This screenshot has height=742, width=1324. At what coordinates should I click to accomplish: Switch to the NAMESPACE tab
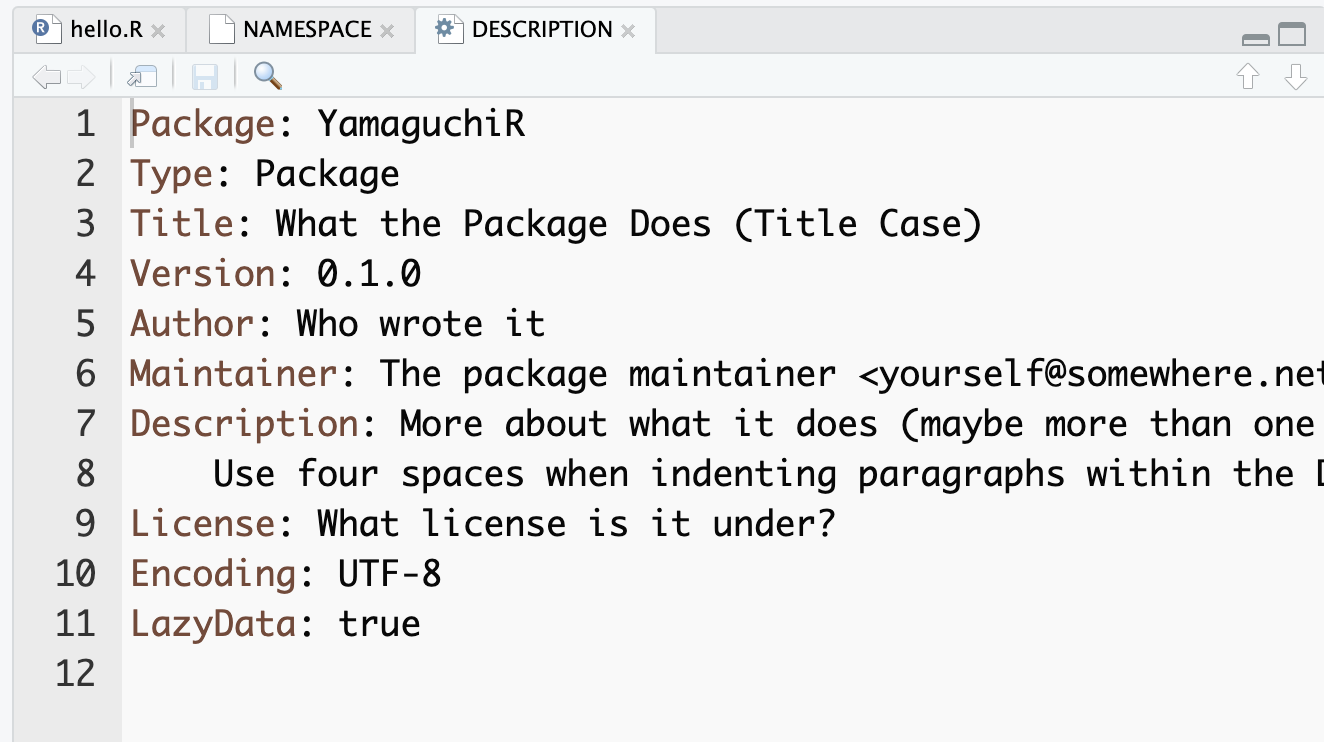pos(306,30)
